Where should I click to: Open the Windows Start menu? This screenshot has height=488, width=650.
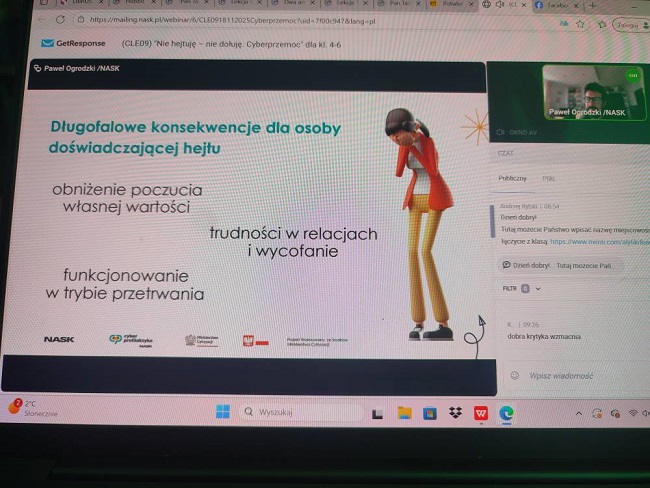[x=222, y=411]
